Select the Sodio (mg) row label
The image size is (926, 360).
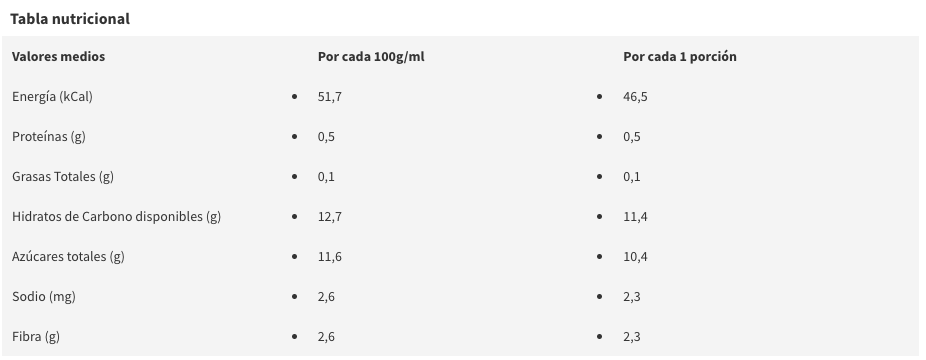tap(44, 296)
